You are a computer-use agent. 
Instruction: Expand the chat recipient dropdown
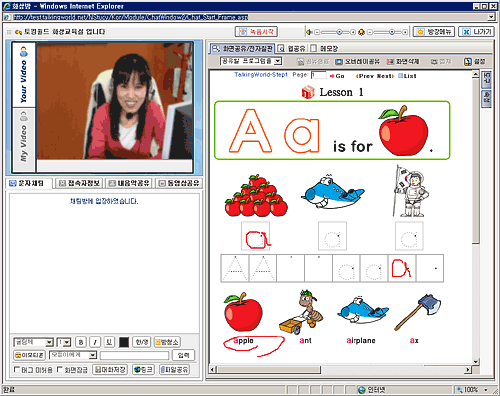tap(92, 355)
